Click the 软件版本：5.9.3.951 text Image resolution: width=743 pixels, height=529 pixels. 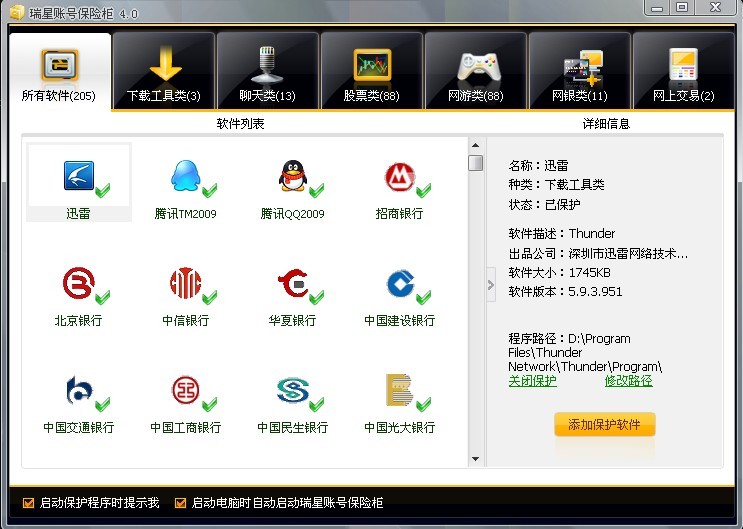pyautogui.click(x=565, y=292)
